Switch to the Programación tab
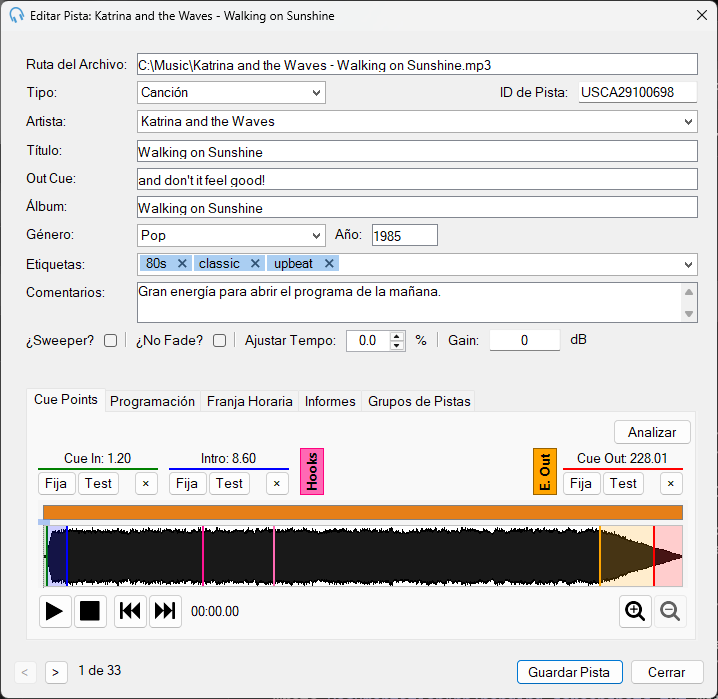This screenshot has width=718, height=699. click(x=152, y=401)
